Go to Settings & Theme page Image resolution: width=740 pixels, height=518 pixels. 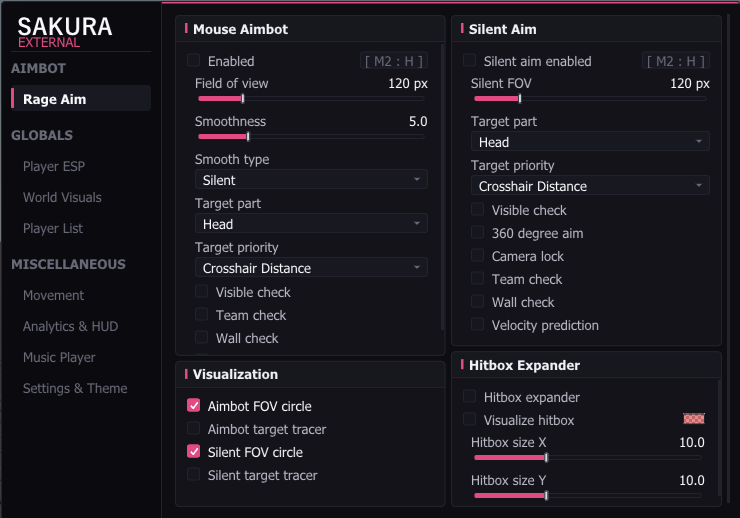click(x=75, y=388)
